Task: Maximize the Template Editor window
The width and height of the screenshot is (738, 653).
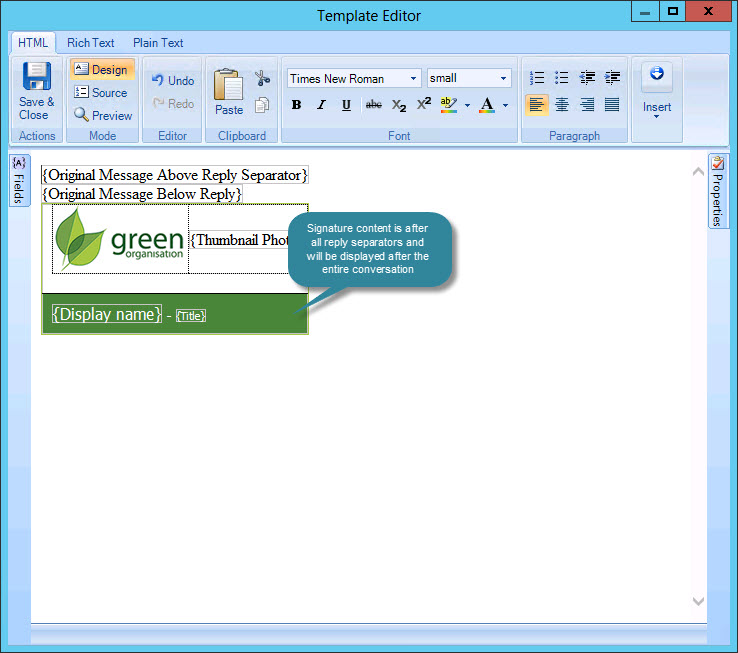Action: tap(673, 11)
